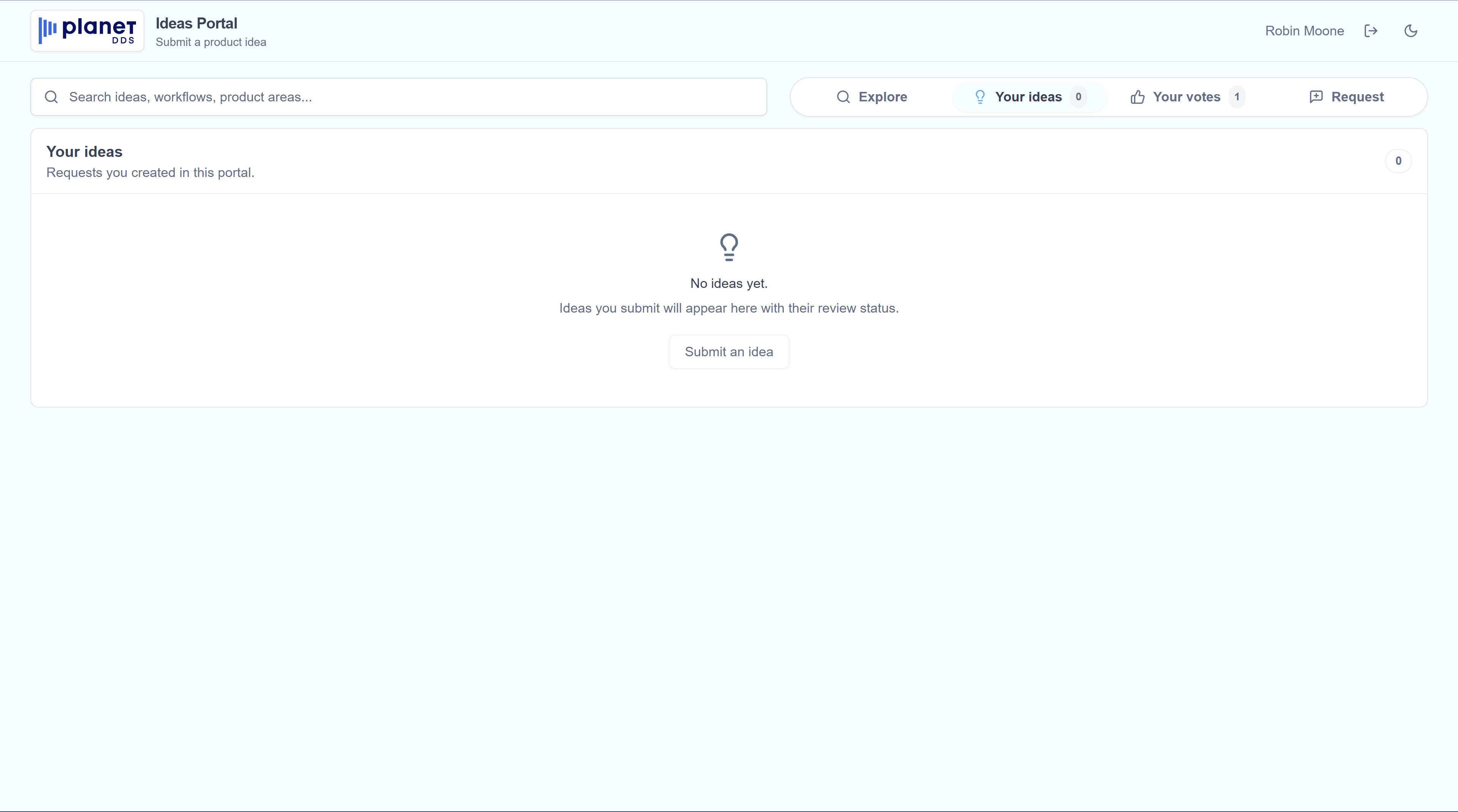Toggle dark mode with the moon icon
Screen dimensions: 1458x812
pyautogui.click(x=1411, y=31)
